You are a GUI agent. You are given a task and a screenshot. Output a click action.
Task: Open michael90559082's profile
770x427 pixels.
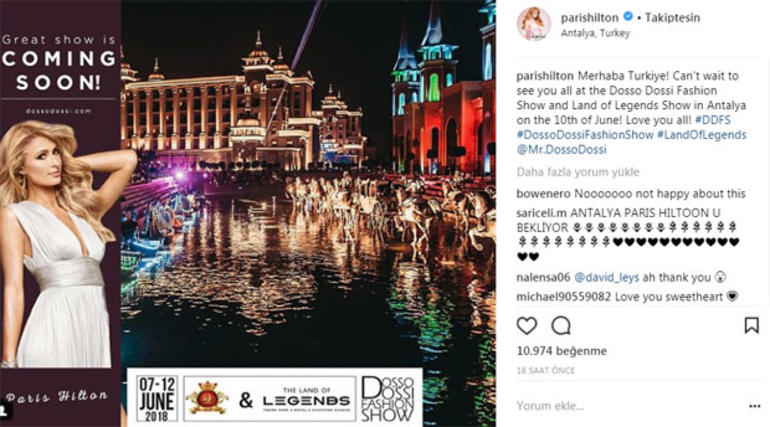[564, 297]
